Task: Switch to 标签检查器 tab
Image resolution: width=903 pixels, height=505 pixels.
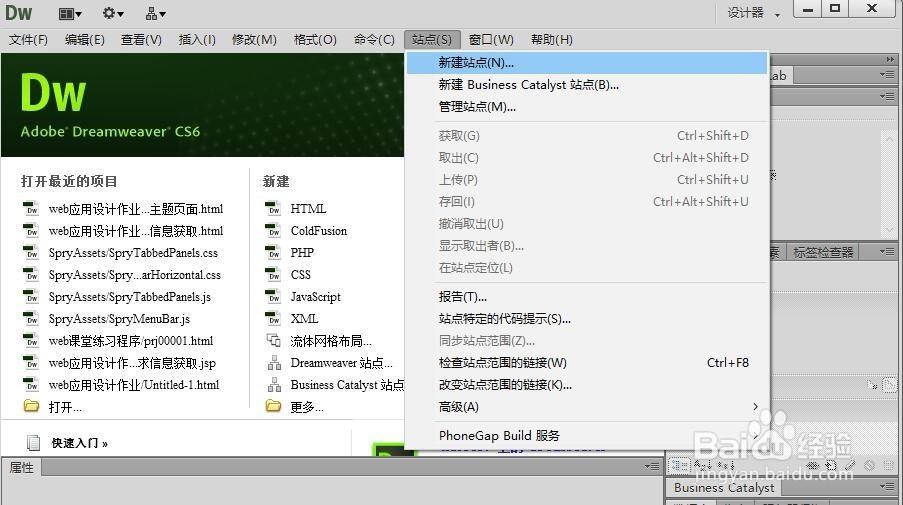Action: 823,252
